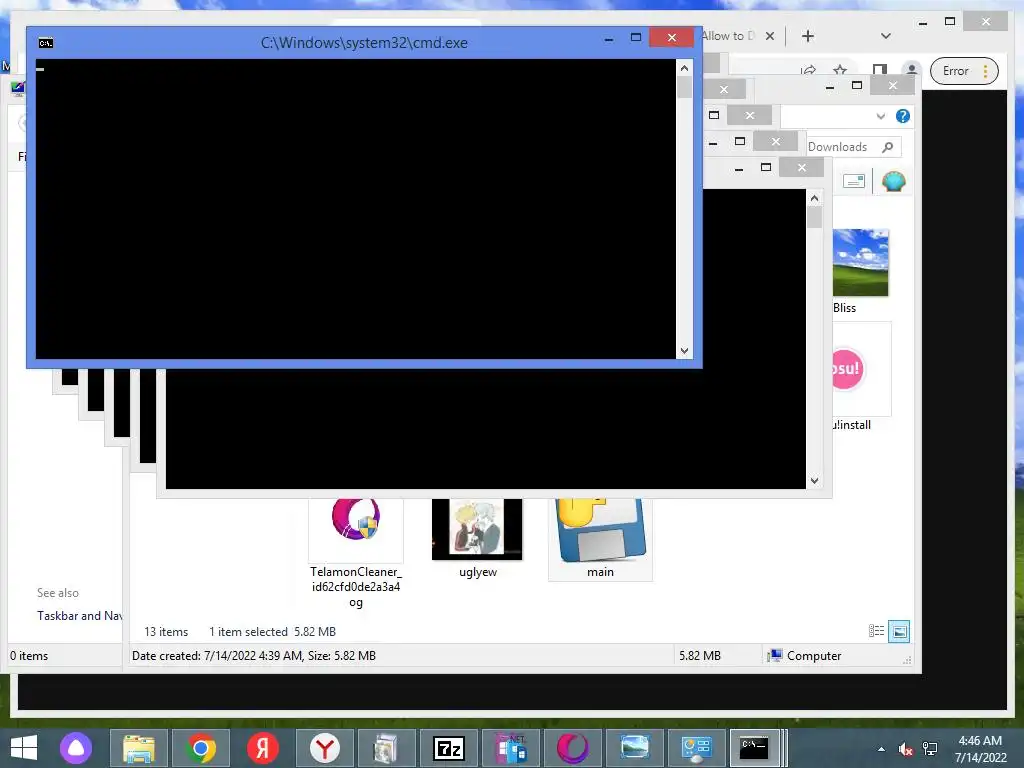1024x768 pixels.
Task: Open the photo viewer taskbar icon
Action: tap(635, 748)
